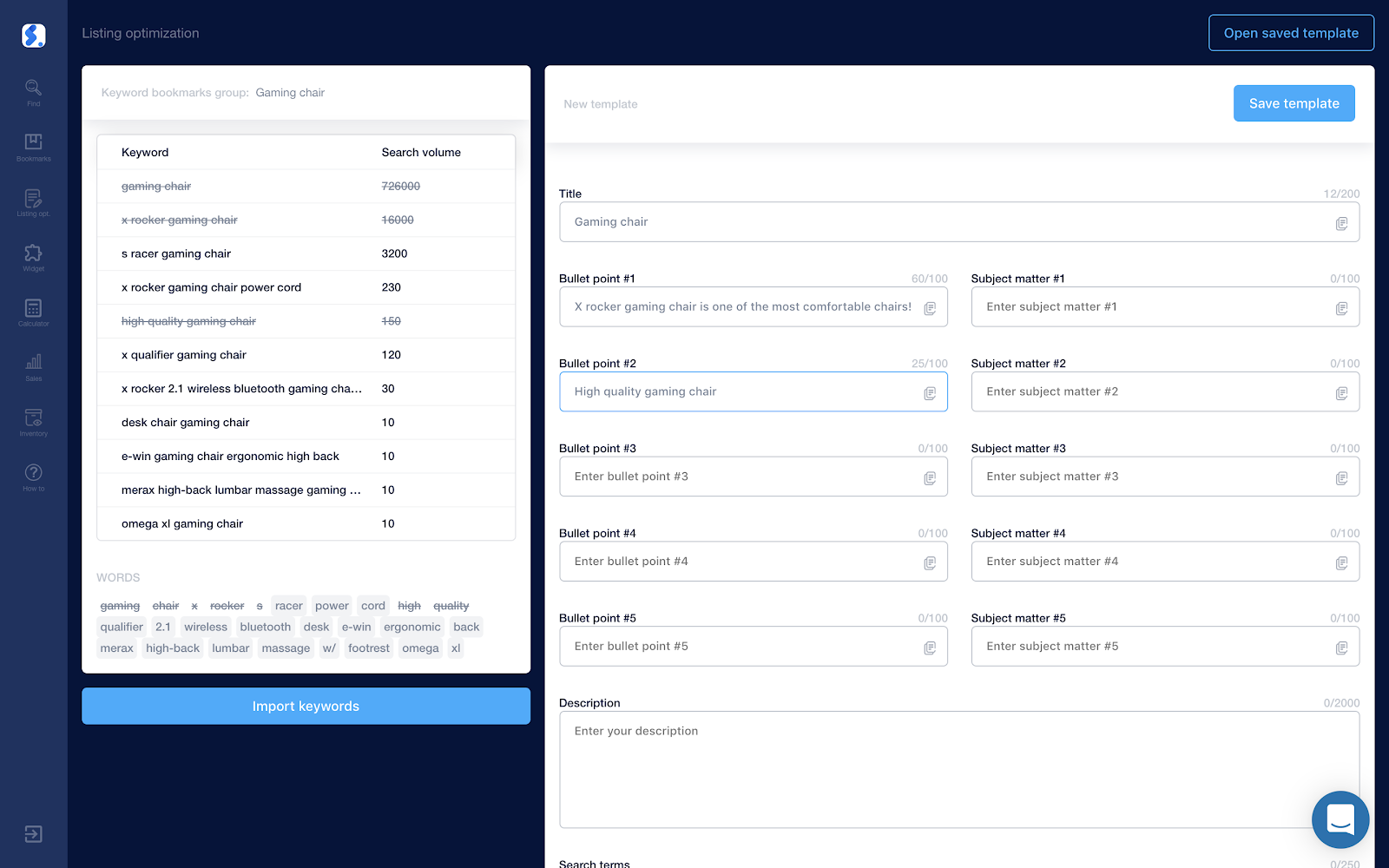Open Sales from the sidebar
The width and height of the screenshot is (1389, 868).
point(34,367)
